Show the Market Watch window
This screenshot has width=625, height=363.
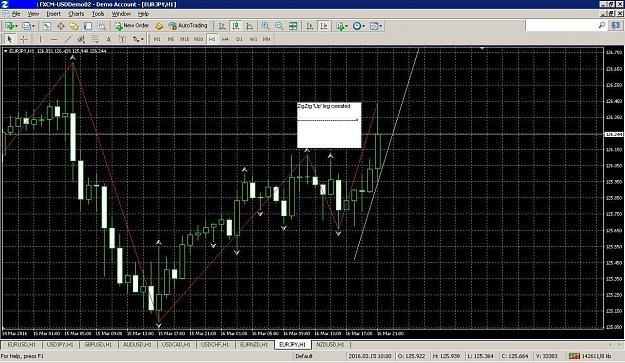pos(47,26)
